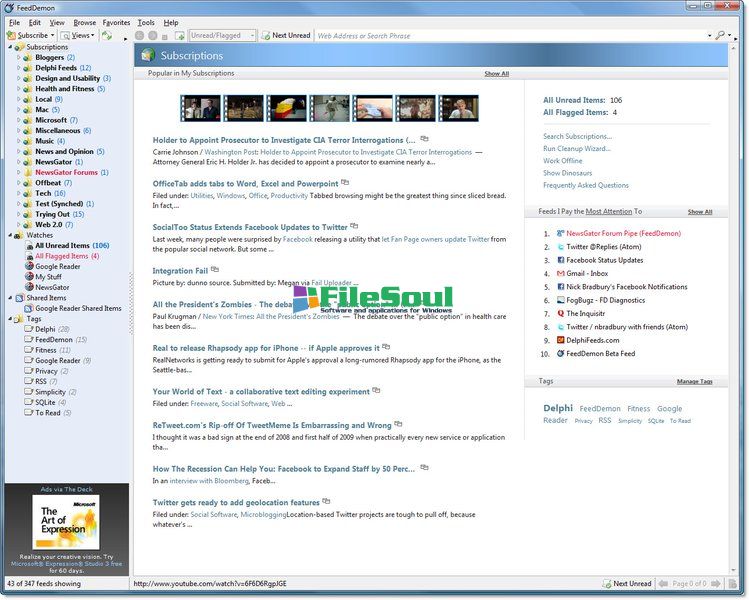
Task: Click the Back navigation arrow in toolbar
Action: tap(139, 35)
